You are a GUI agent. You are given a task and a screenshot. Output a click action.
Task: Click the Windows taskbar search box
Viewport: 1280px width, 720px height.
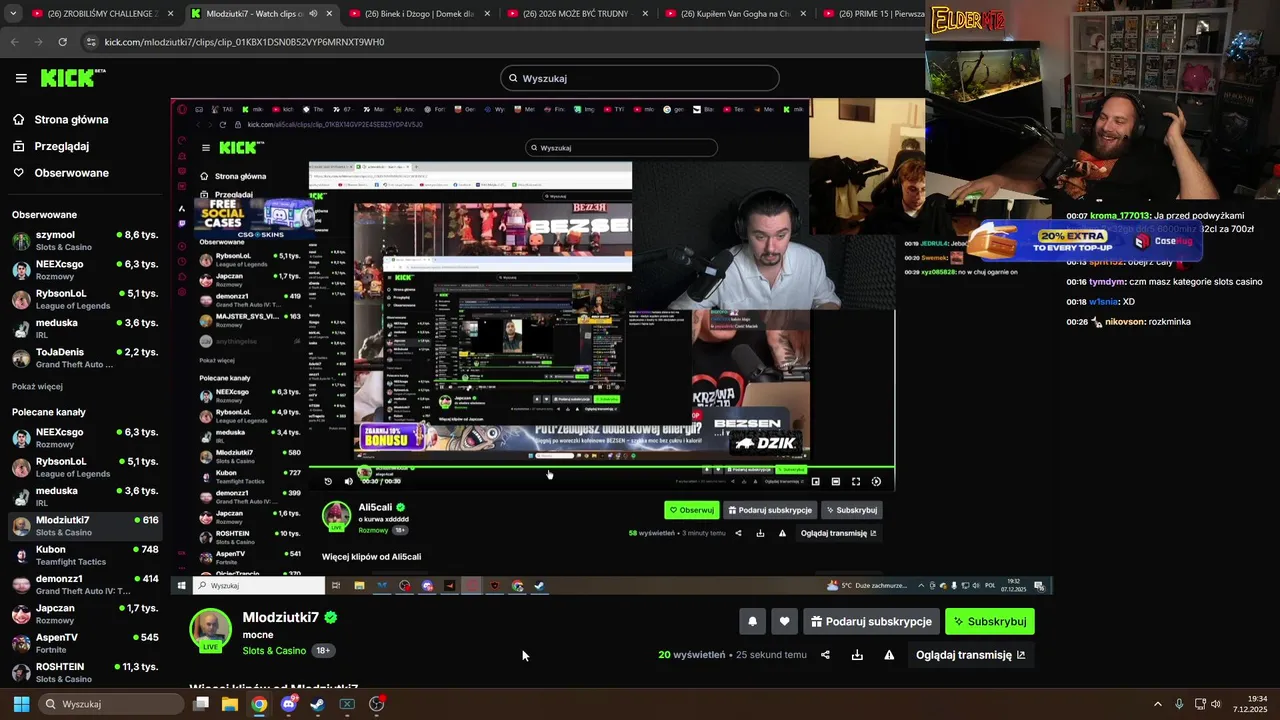click(x=112, y=704)
